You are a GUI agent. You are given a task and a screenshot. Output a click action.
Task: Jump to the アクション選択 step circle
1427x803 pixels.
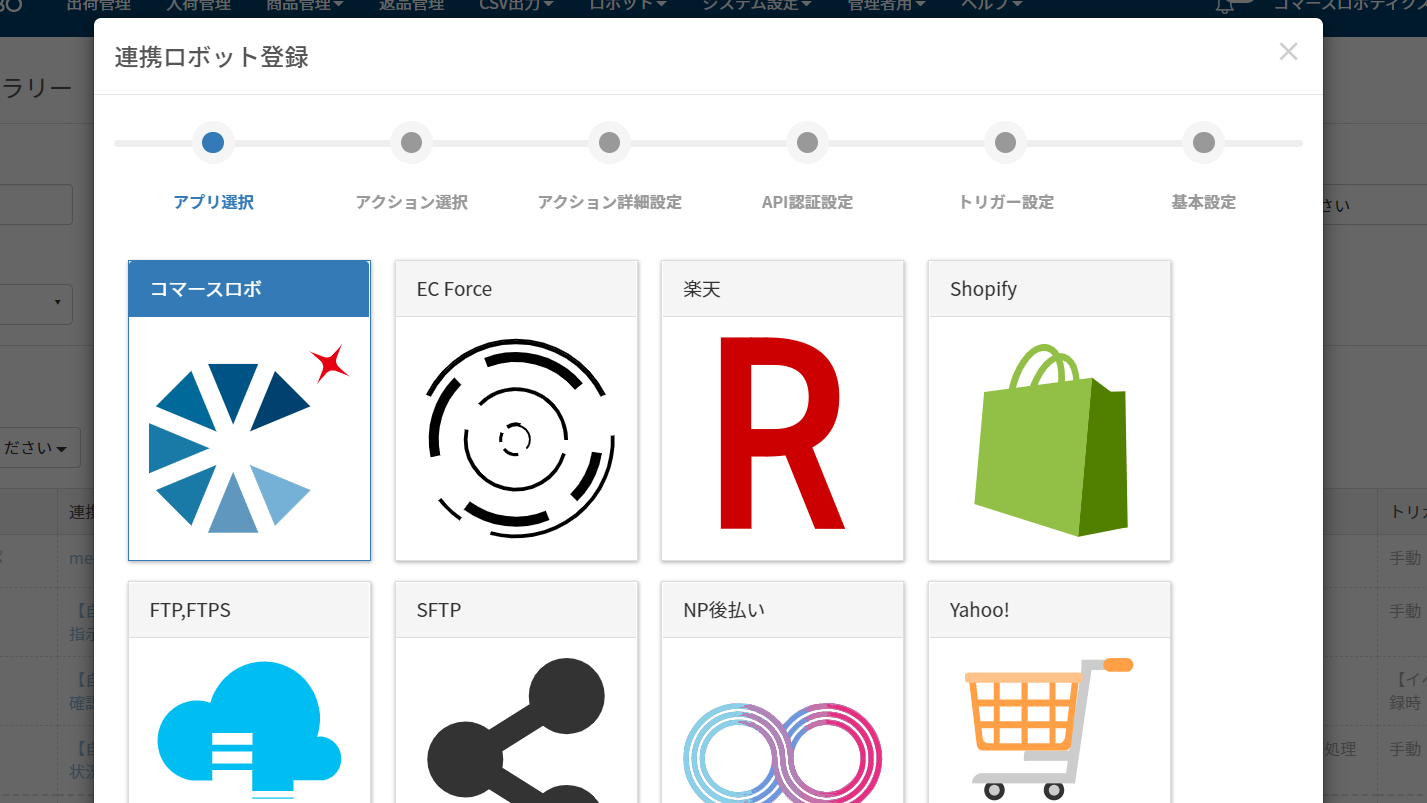(411, 143)
